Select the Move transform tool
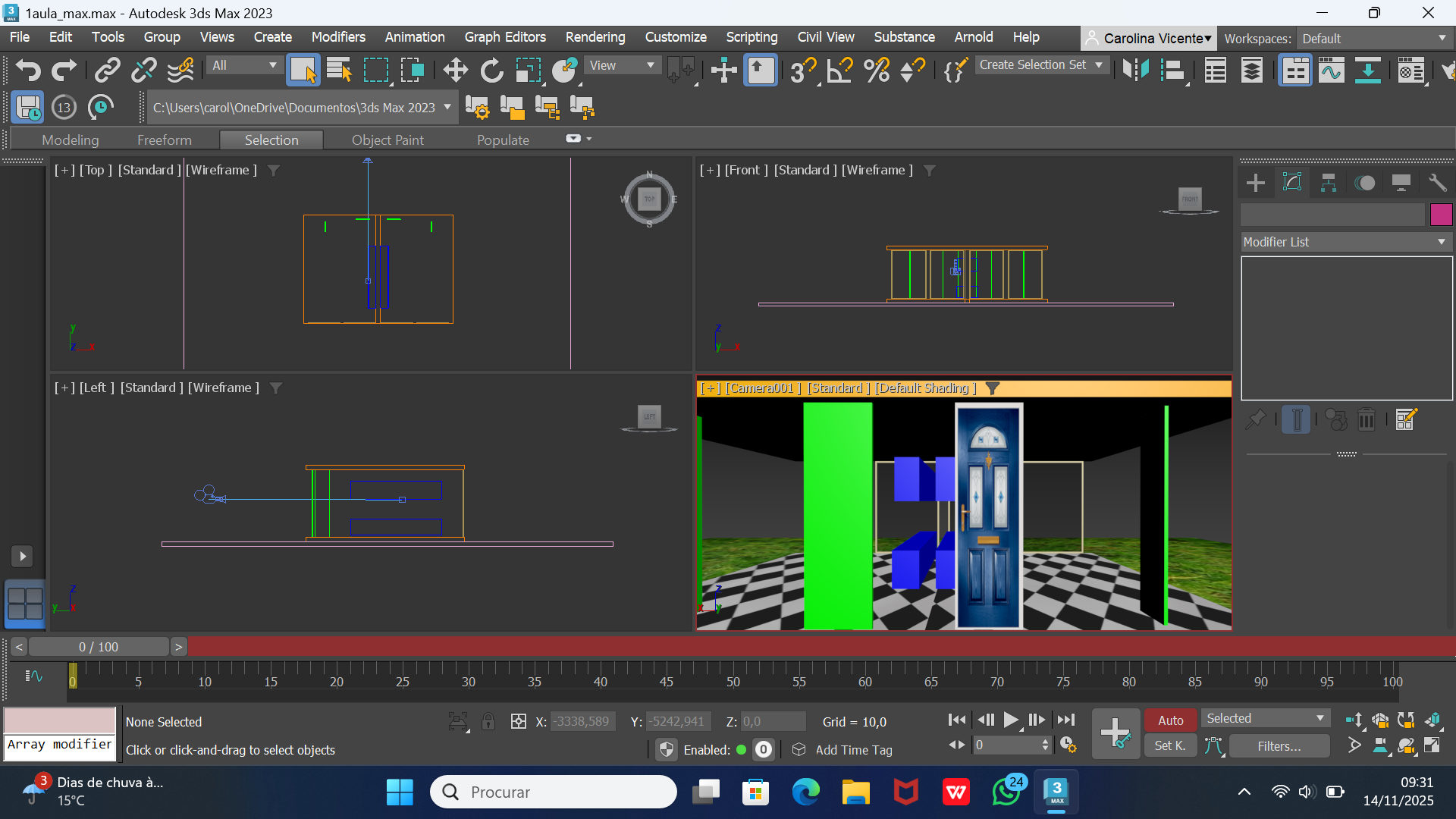 pyautogui.click(x=455, y=71)
